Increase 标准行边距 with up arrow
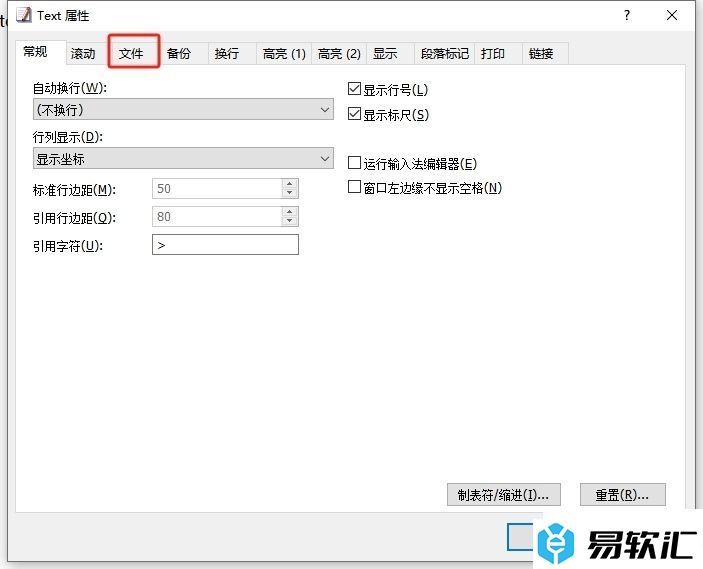703x569 pixels. [x=290, y=184]
